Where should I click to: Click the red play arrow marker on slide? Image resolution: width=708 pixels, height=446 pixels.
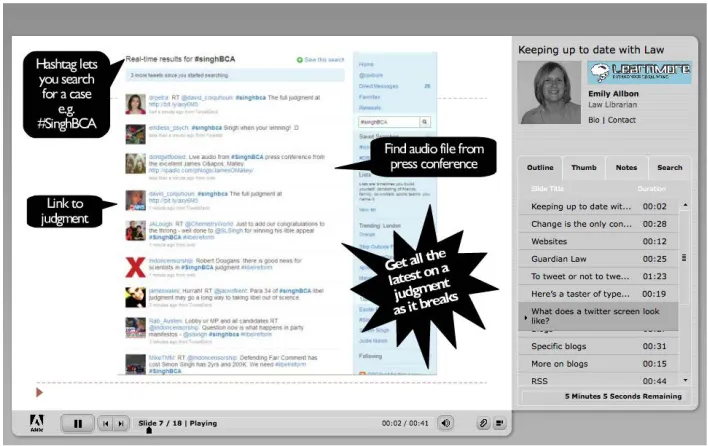tap(39, 392)
